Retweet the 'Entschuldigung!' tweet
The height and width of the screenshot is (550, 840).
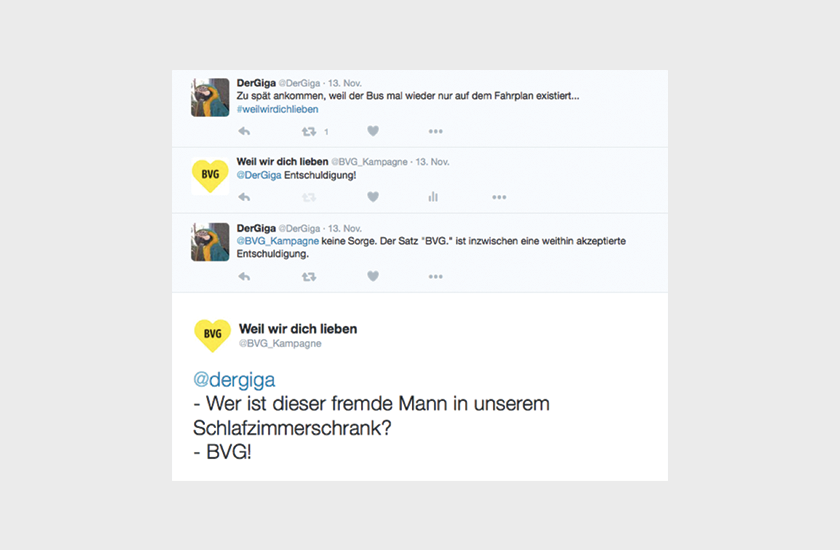[x=309, y=197]
